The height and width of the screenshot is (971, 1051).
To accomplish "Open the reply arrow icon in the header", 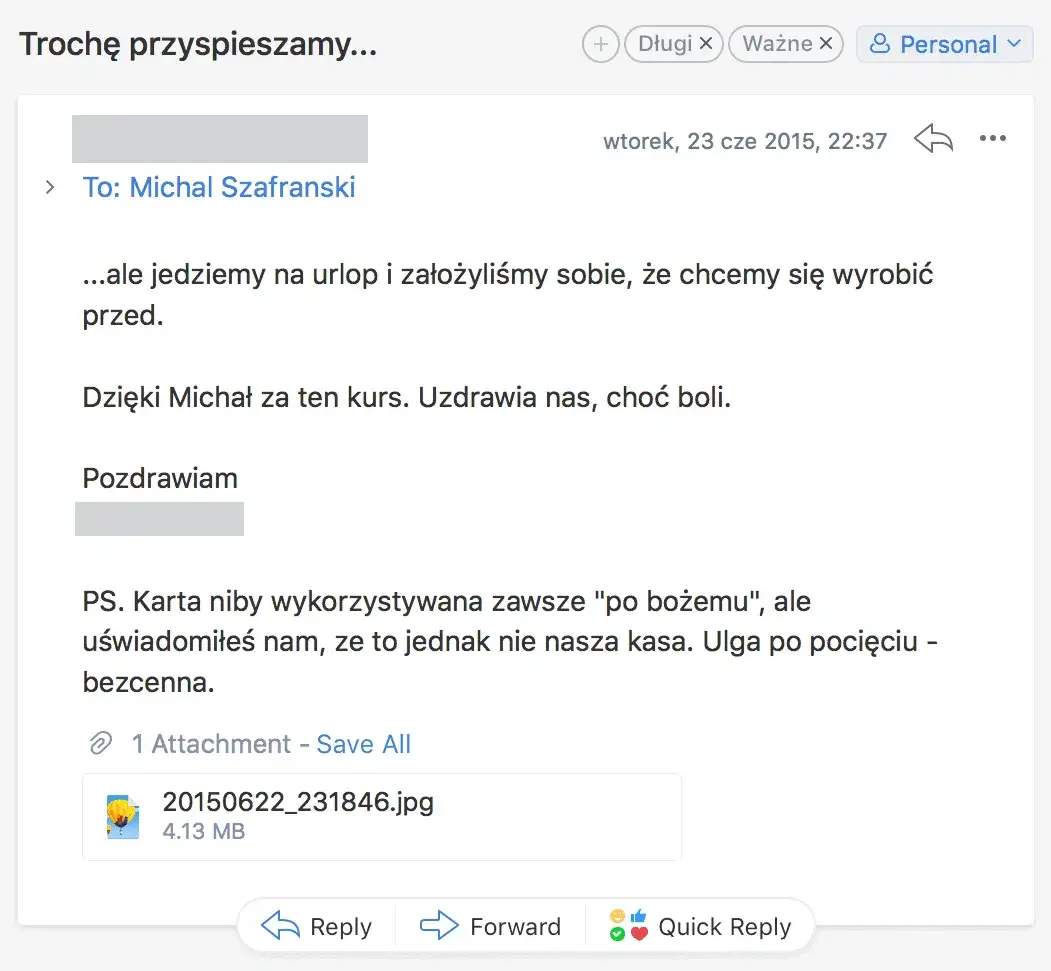I will click(933, 140).
